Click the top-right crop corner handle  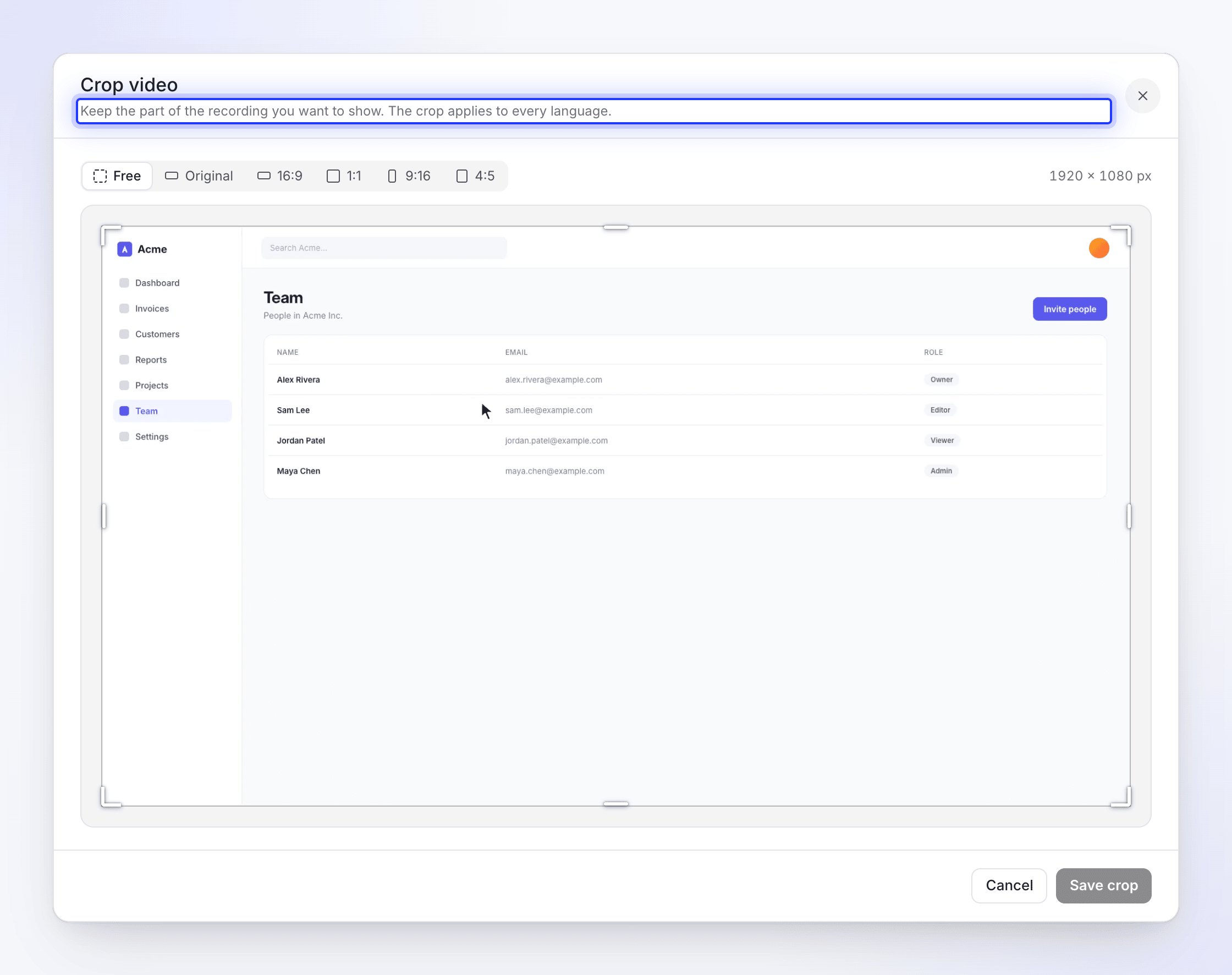[1121, 234]
